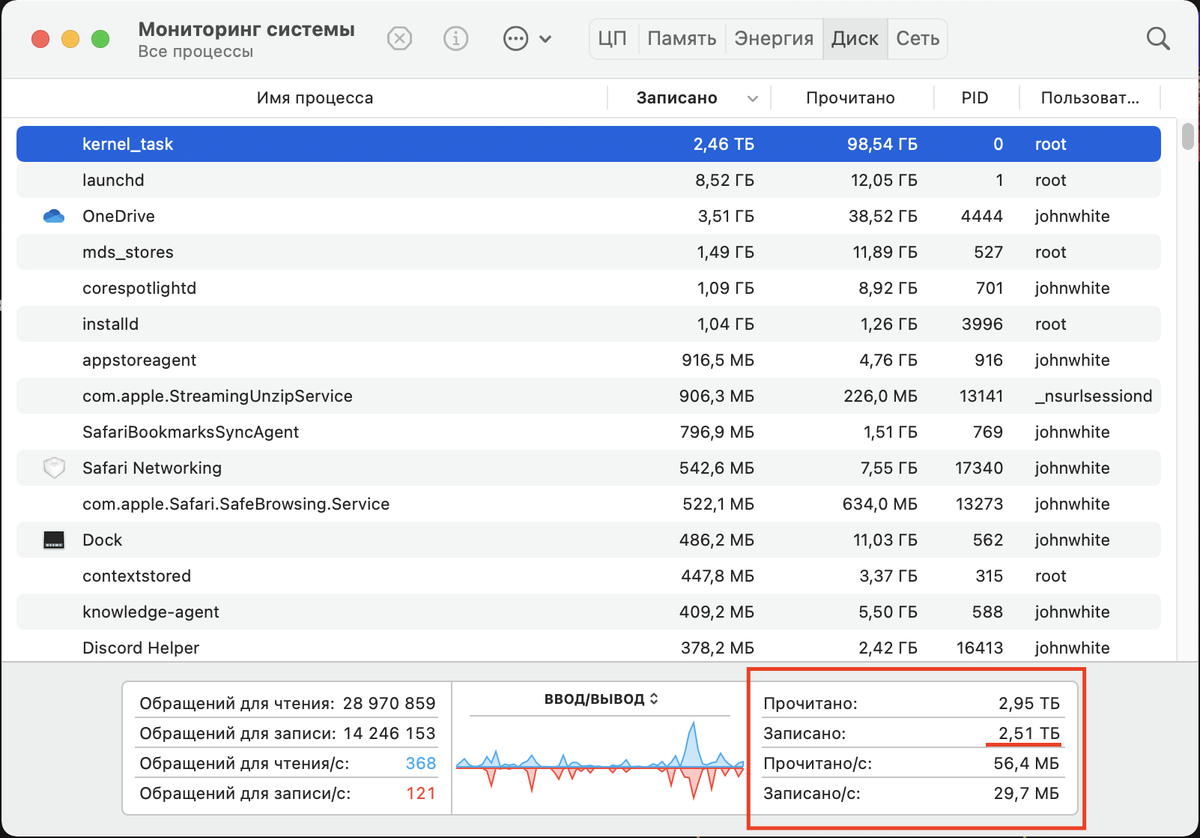Click Обращений для записи total 14 246 153
Viewport: 1200px width, 838px height.
click(389, 733)
